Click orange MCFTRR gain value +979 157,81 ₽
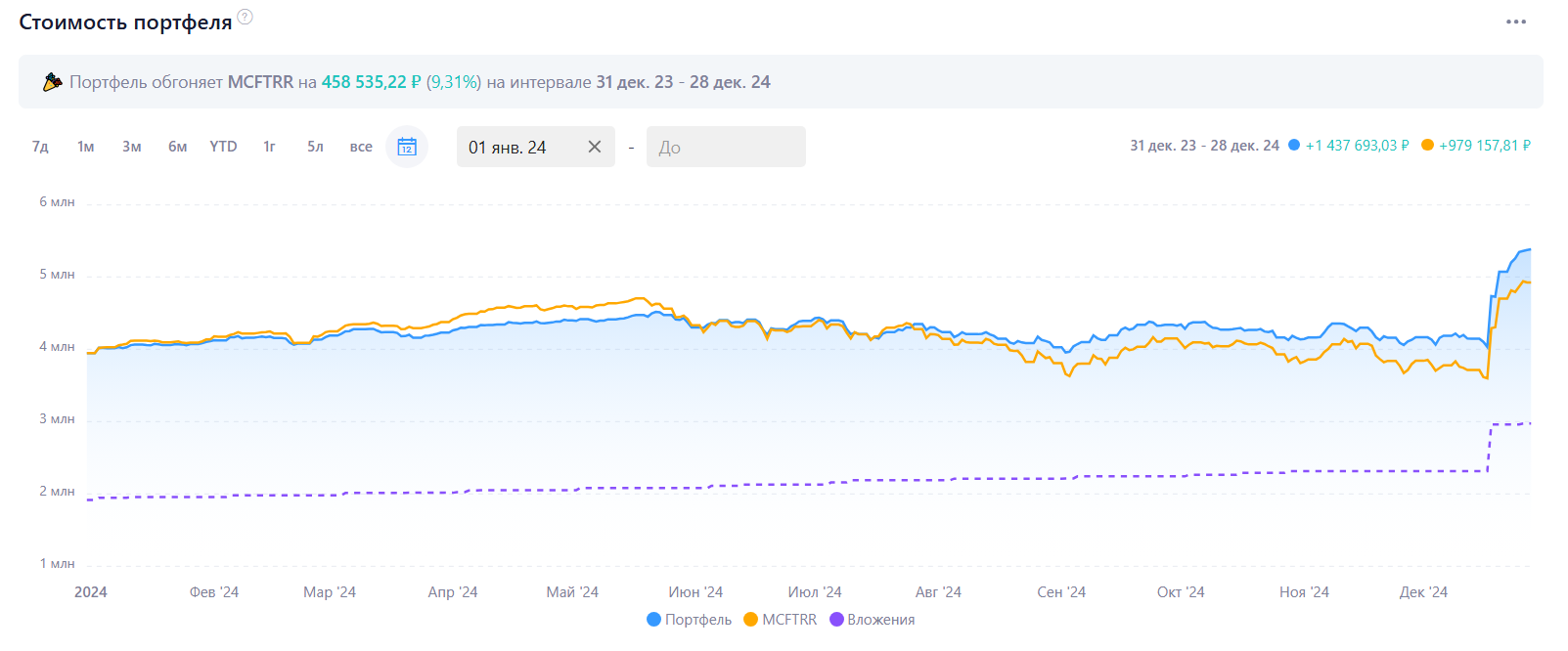The width and height of the screenshot is (1568, 651). (x=1484, y=146)
